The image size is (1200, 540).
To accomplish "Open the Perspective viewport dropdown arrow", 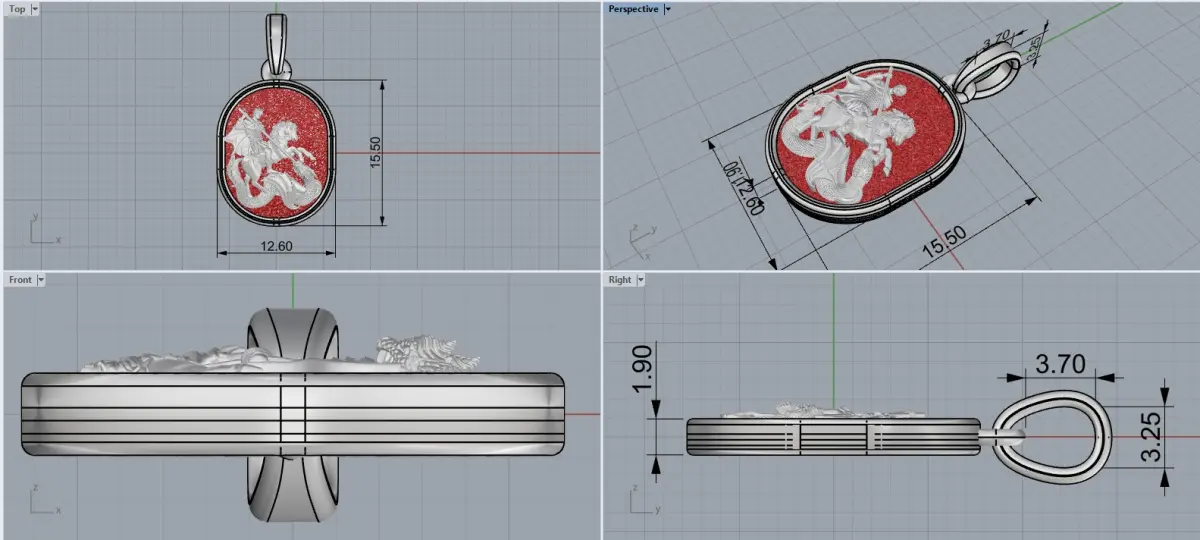I will [668, 9].
